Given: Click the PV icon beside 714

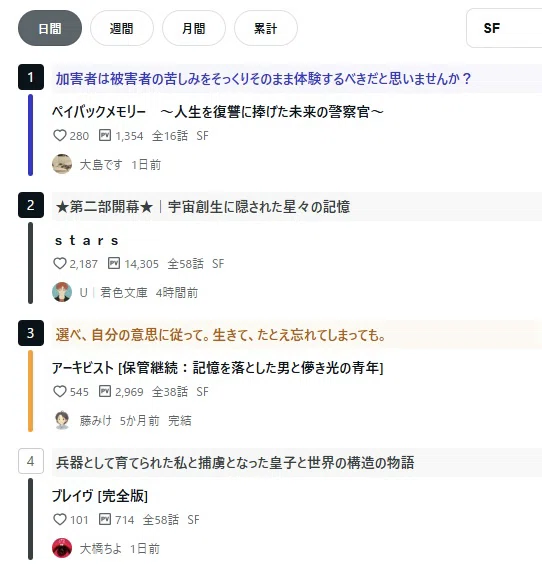Looking at the screenshot, I should click(105, 519).
